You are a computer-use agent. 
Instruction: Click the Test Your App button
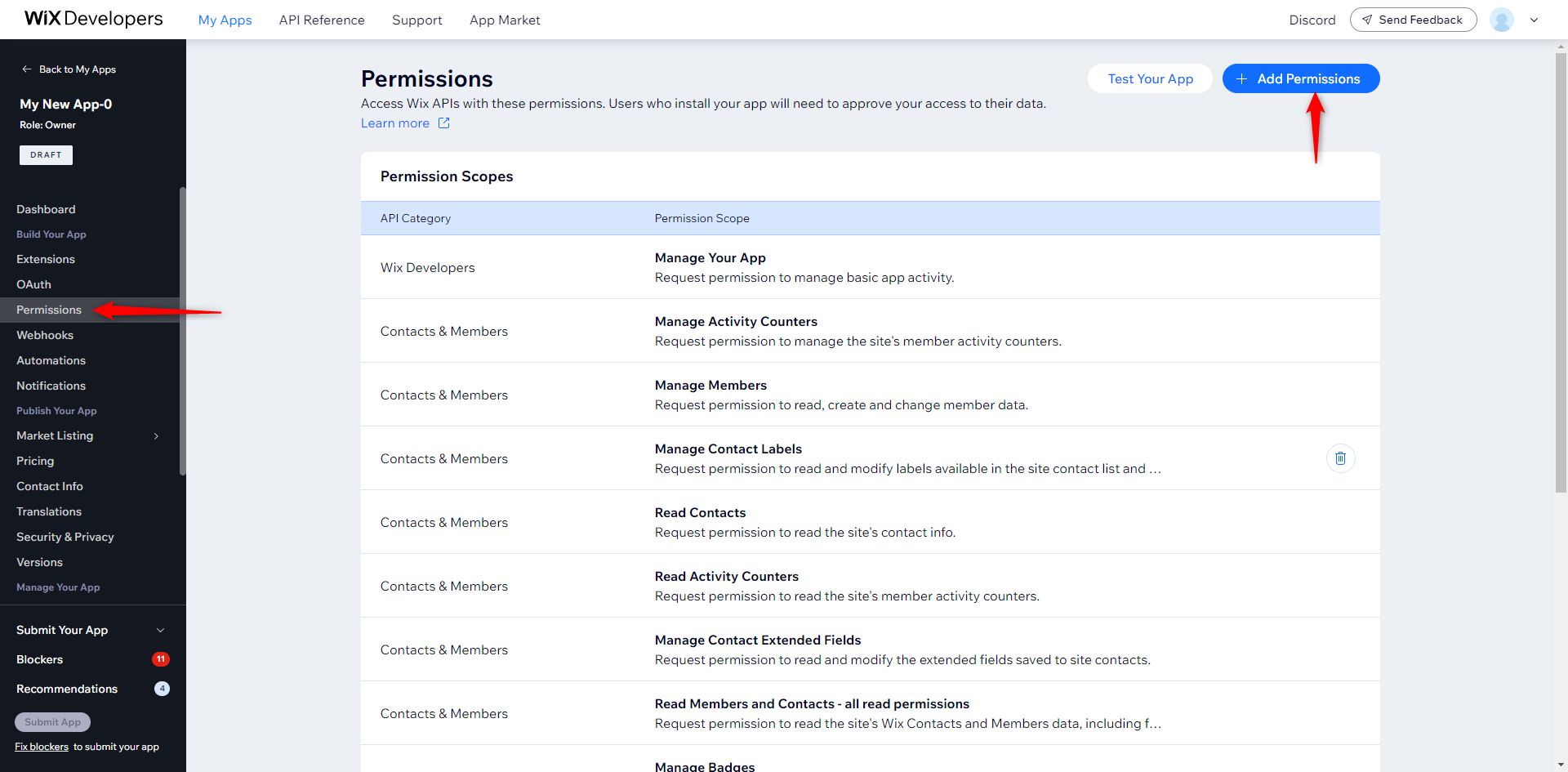coord(1150,78)
